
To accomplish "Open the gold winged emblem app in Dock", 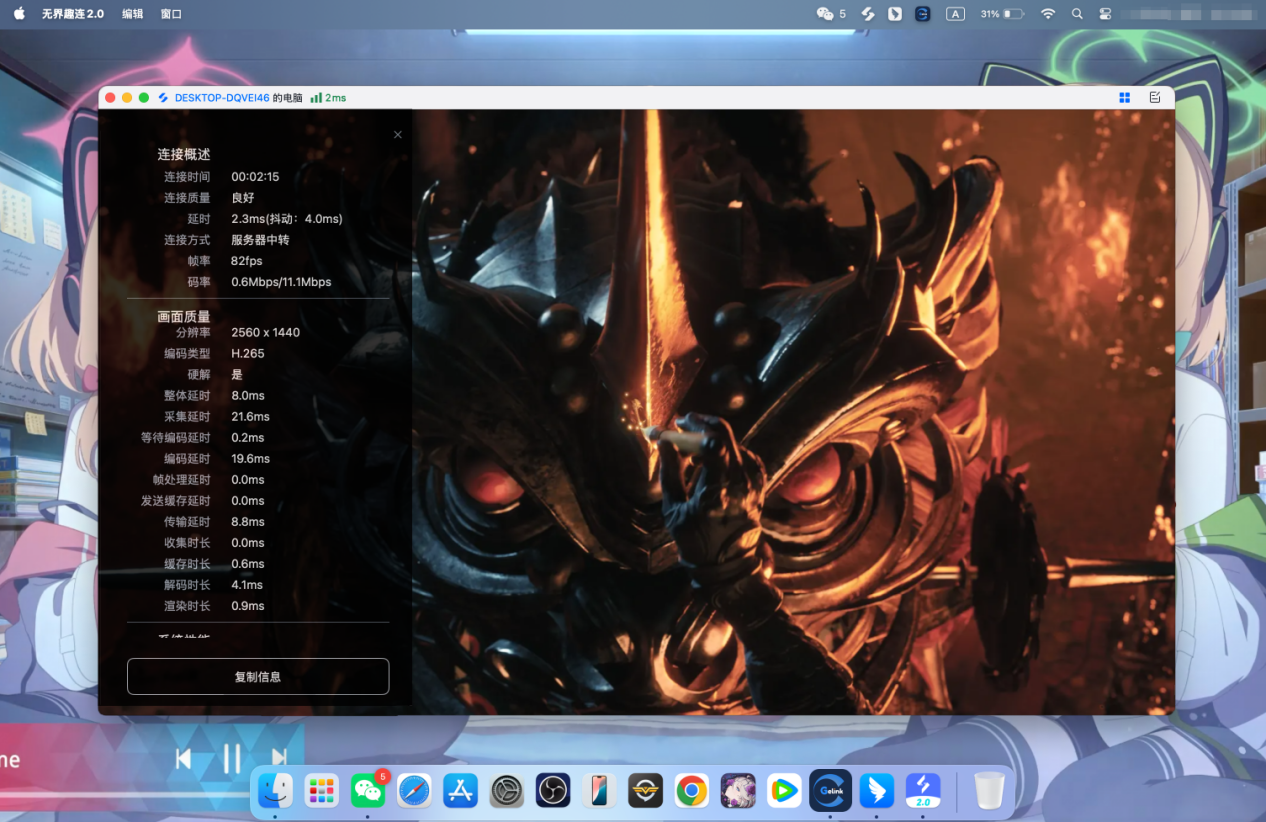I will coord(645,791).
